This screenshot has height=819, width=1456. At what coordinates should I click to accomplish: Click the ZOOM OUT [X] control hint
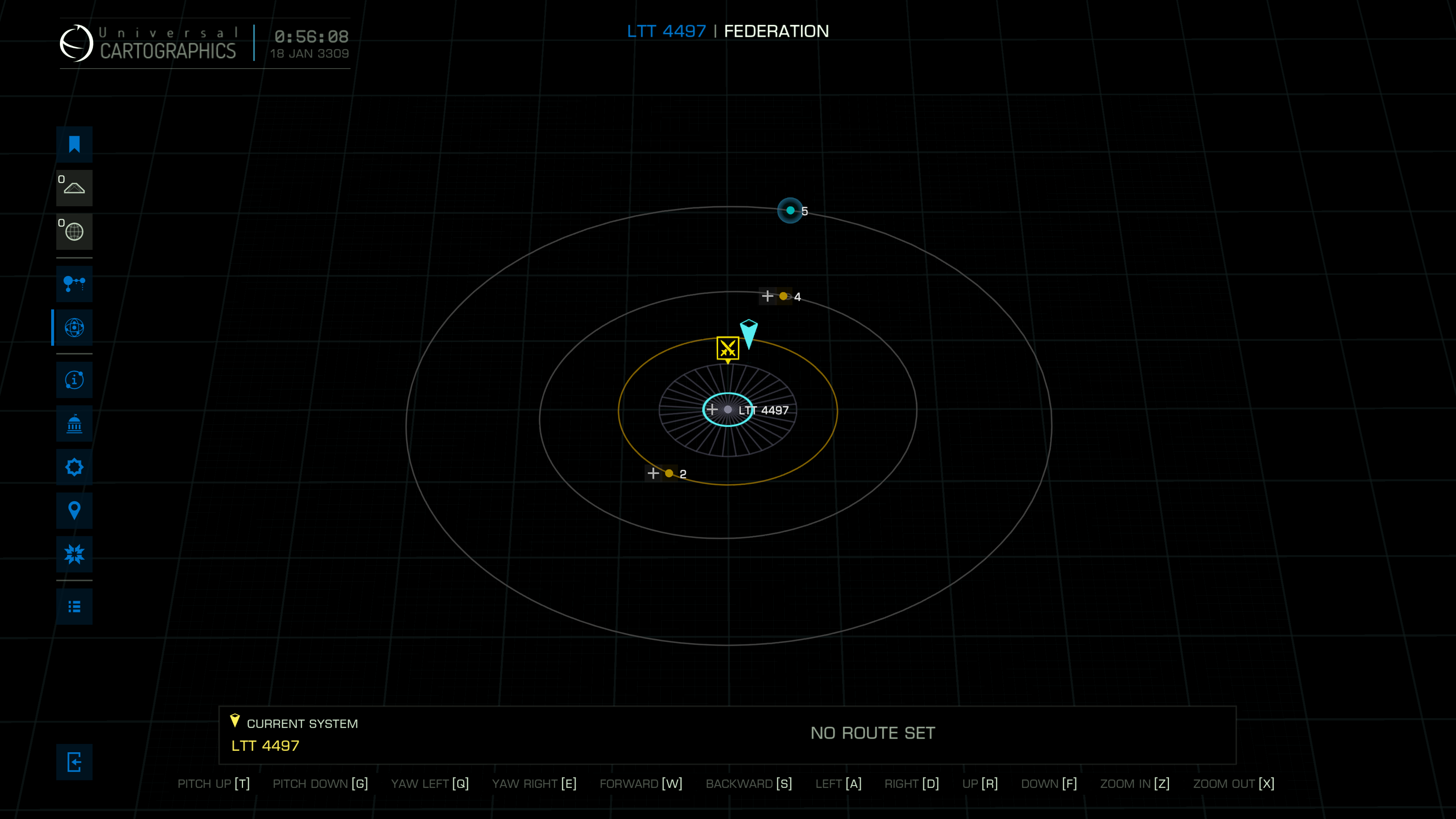pyautogui.click(x=1234, y=783)
